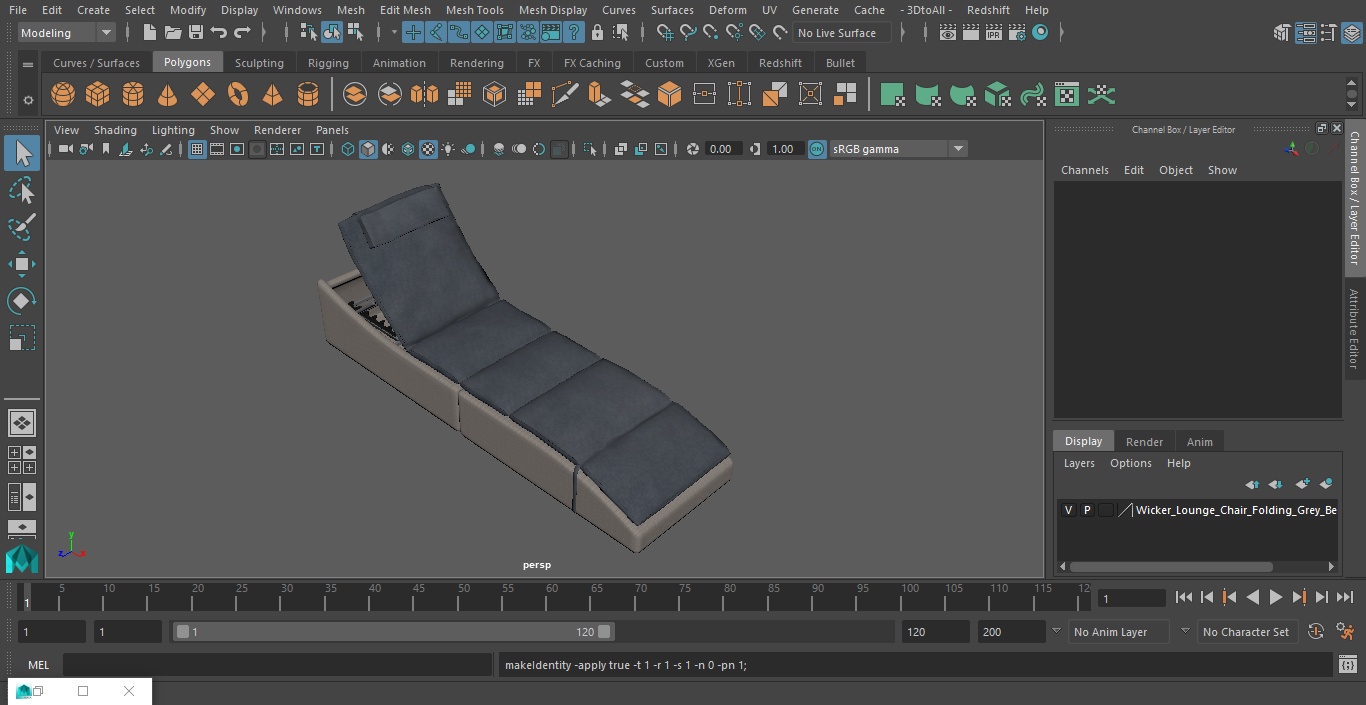Create a polygon cone from the shelf
1366x705 pixels.
click(x=168, y=95)
